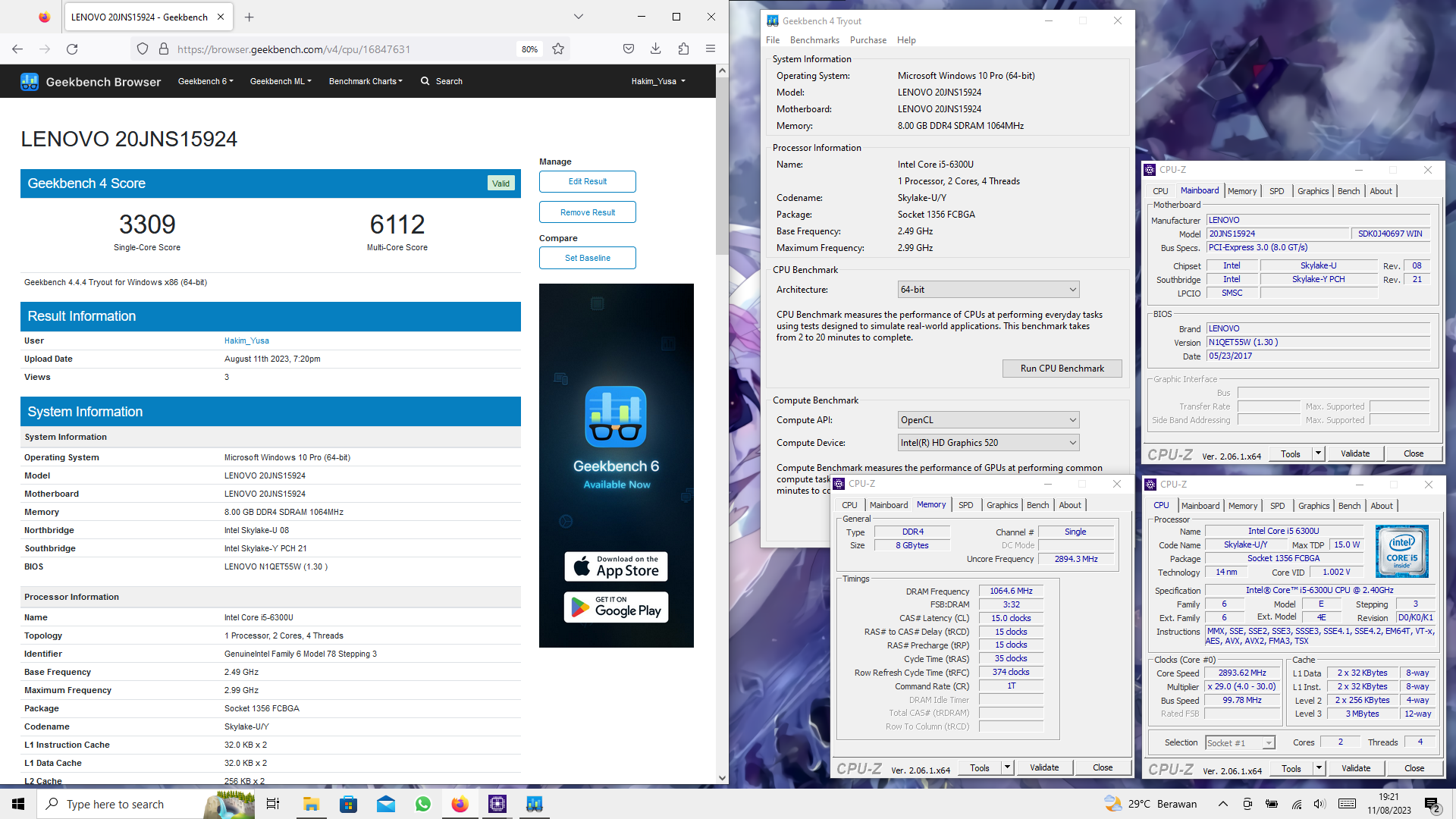Image resolution: width=1456 pixels, height=819 pixels.
Task: Click the Hakim_Yusa user link
Action: (246, 341)
